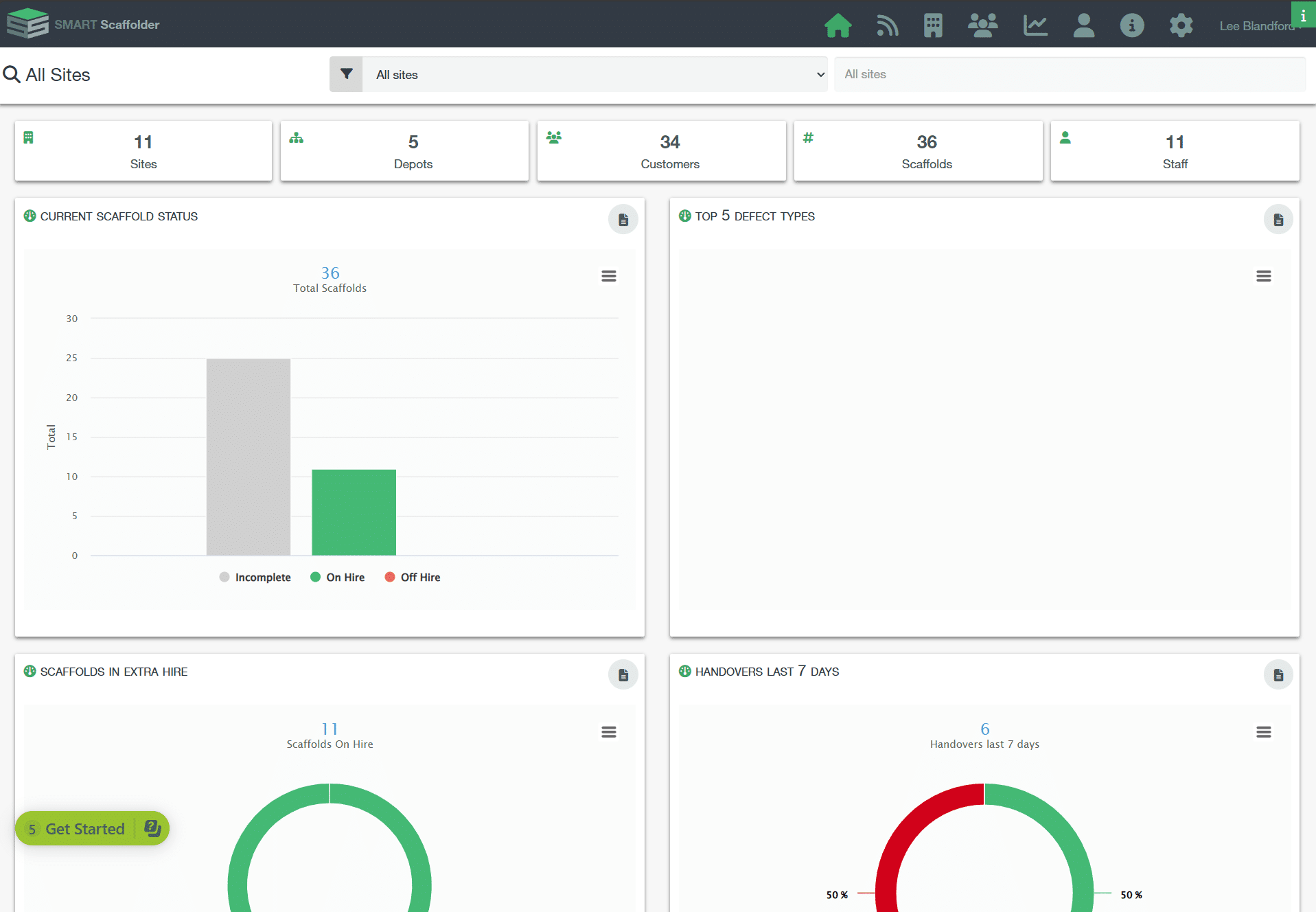1316x912 pixels.
Task: Open Top 5 Defect Types chart menu
Action: [1263, 276]
